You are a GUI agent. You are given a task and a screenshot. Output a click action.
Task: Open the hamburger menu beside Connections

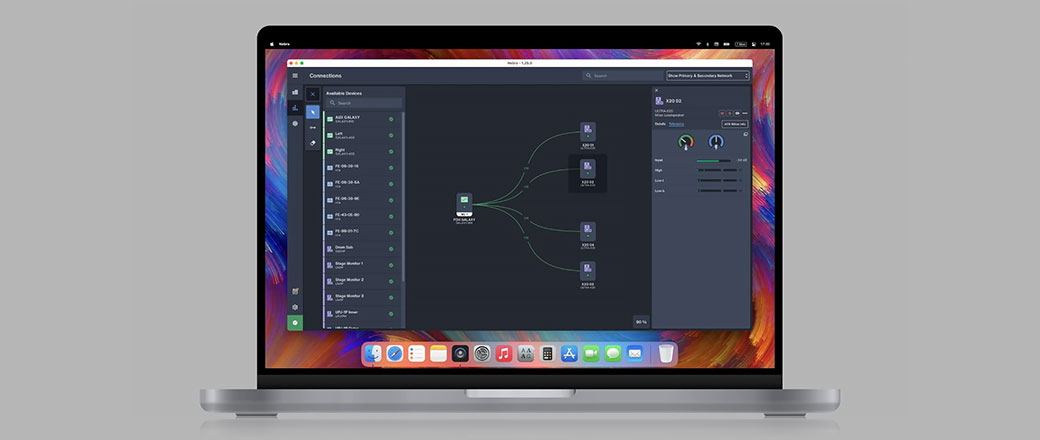pos(295,76)
